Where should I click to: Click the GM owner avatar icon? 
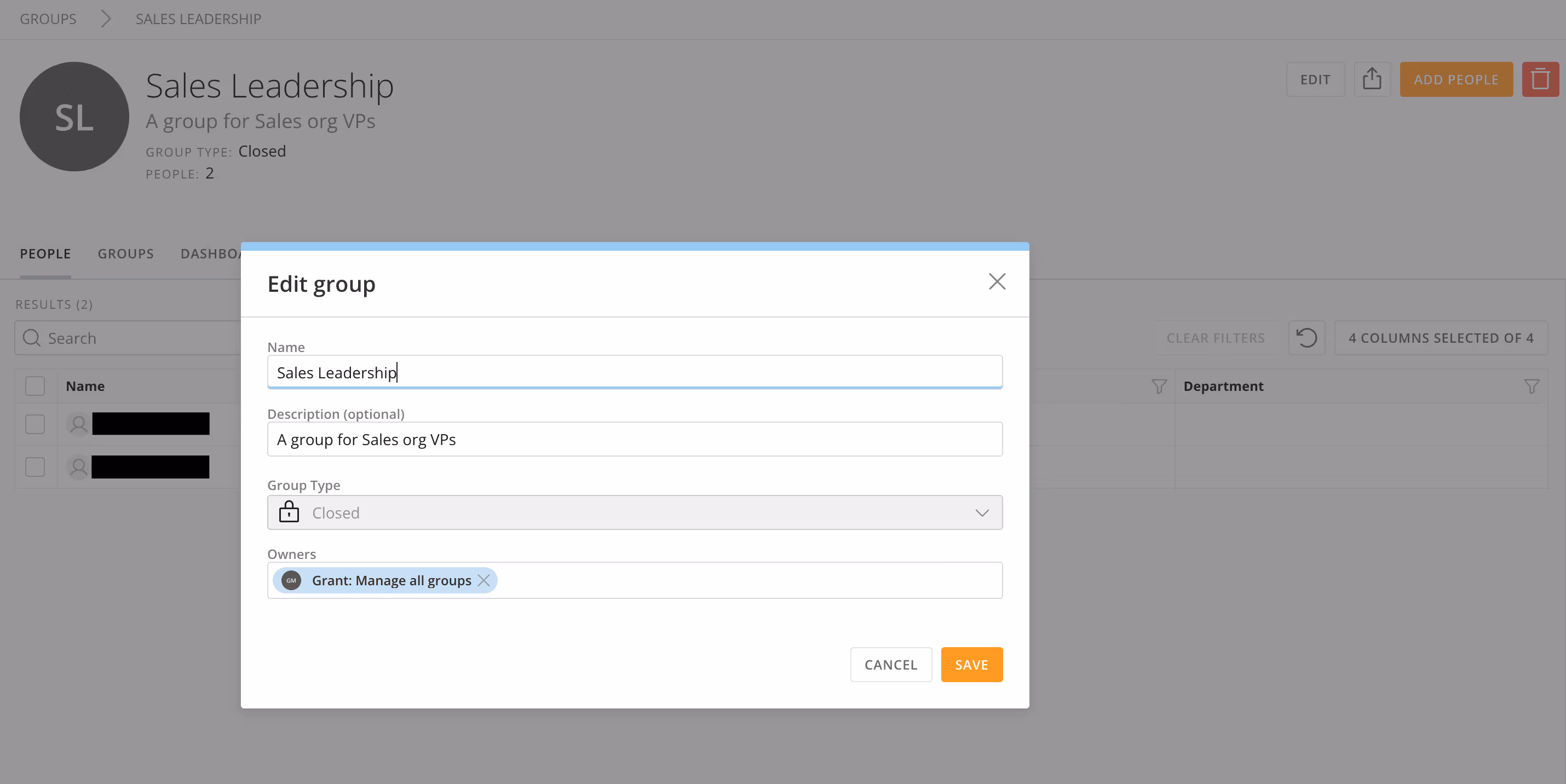[x=291, y=580]
